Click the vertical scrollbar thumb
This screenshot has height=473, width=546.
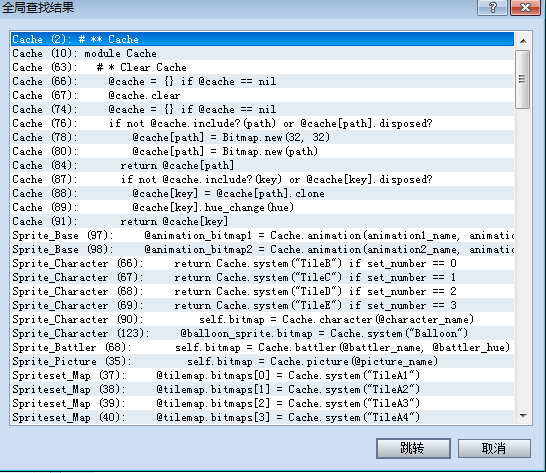tap(522, 79)
